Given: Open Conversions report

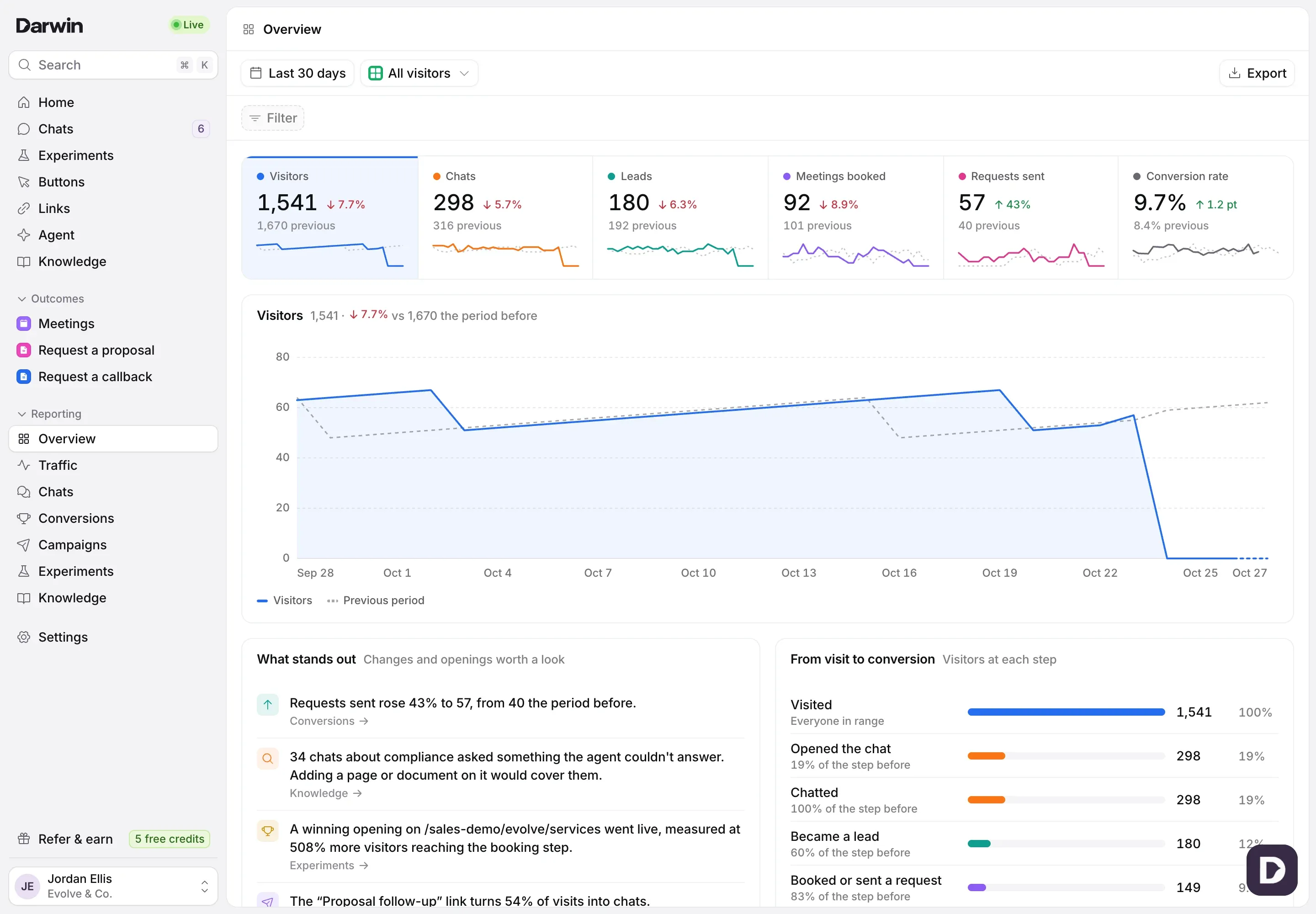Looking at the screenshot, I should (113, 518).
